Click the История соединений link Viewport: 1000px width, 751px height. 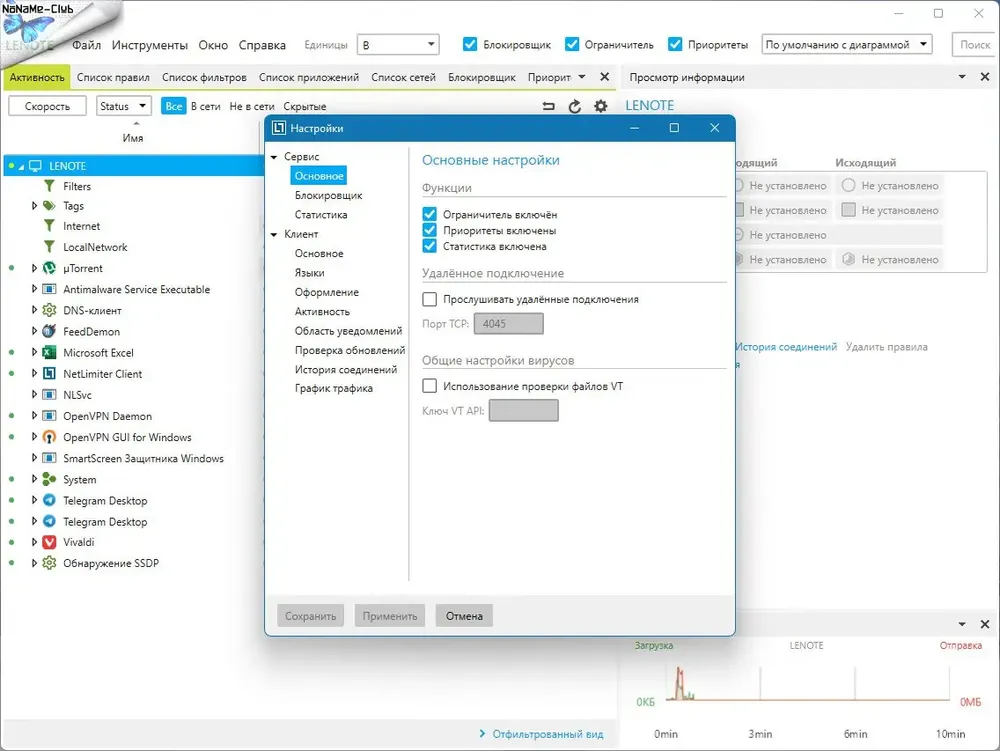point(786,347)
